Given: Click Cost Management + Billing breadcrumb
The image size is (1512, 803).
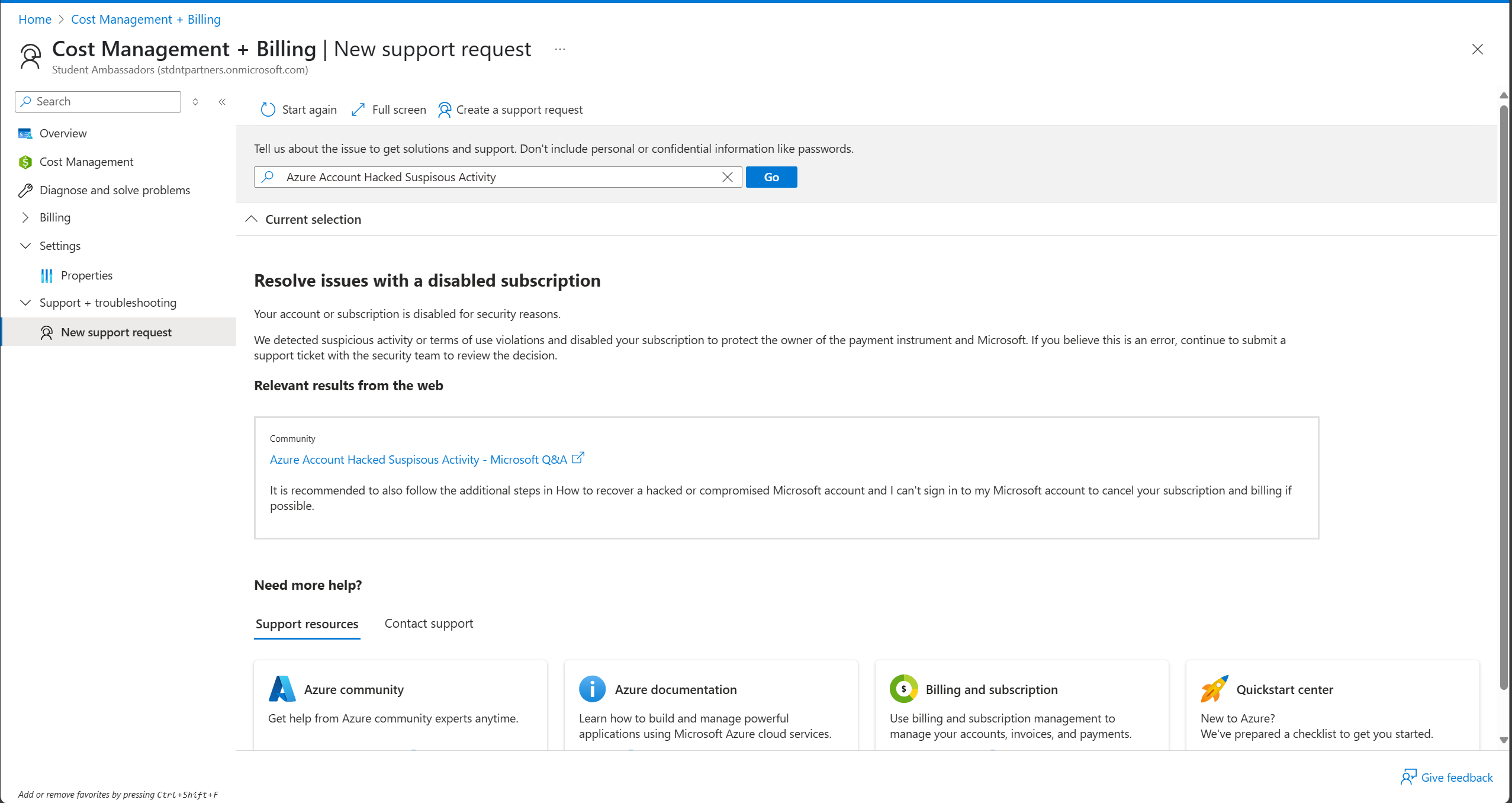Looking at the screenshot, I should tap(146, 19).
